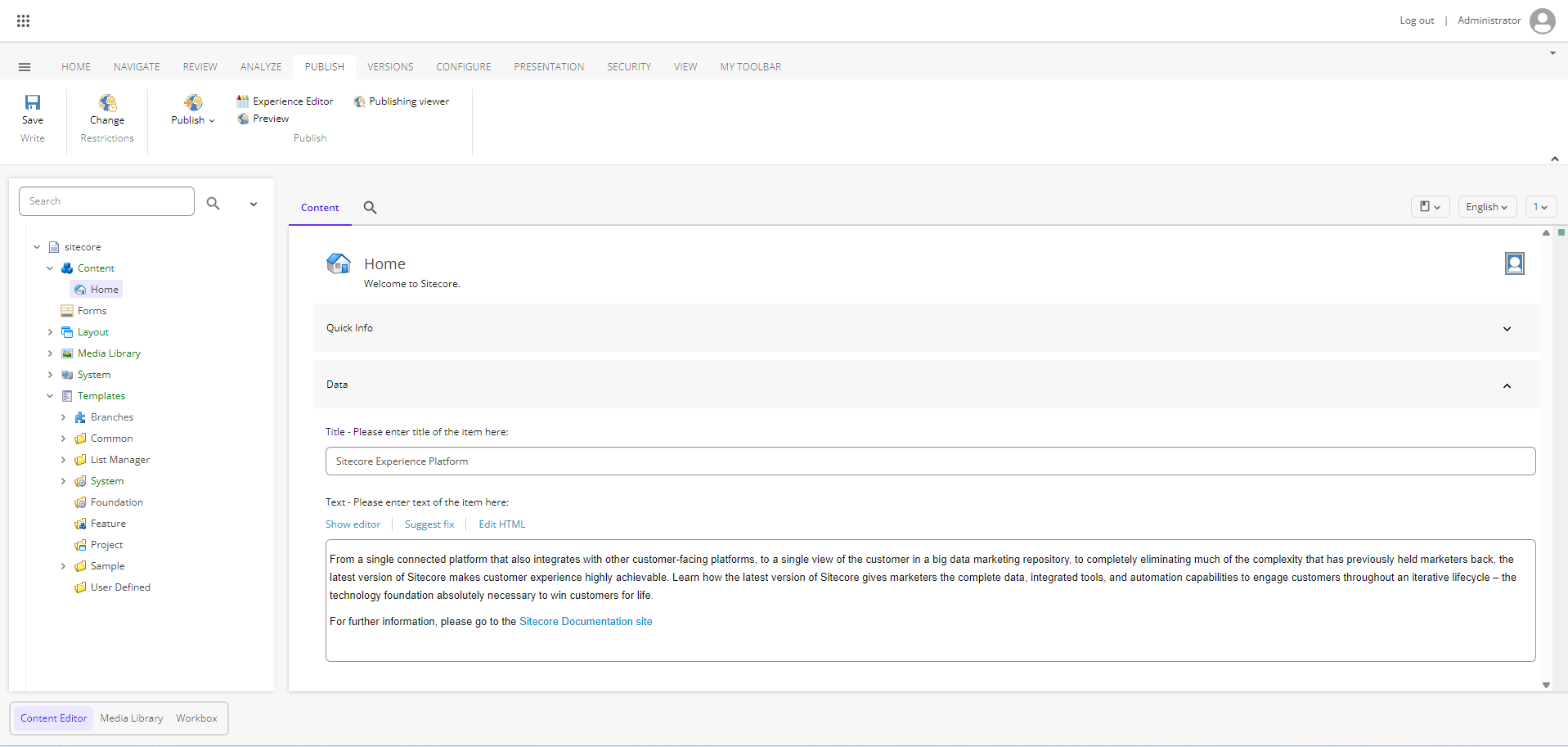Click the Foundation folder icon

[80, 502]
